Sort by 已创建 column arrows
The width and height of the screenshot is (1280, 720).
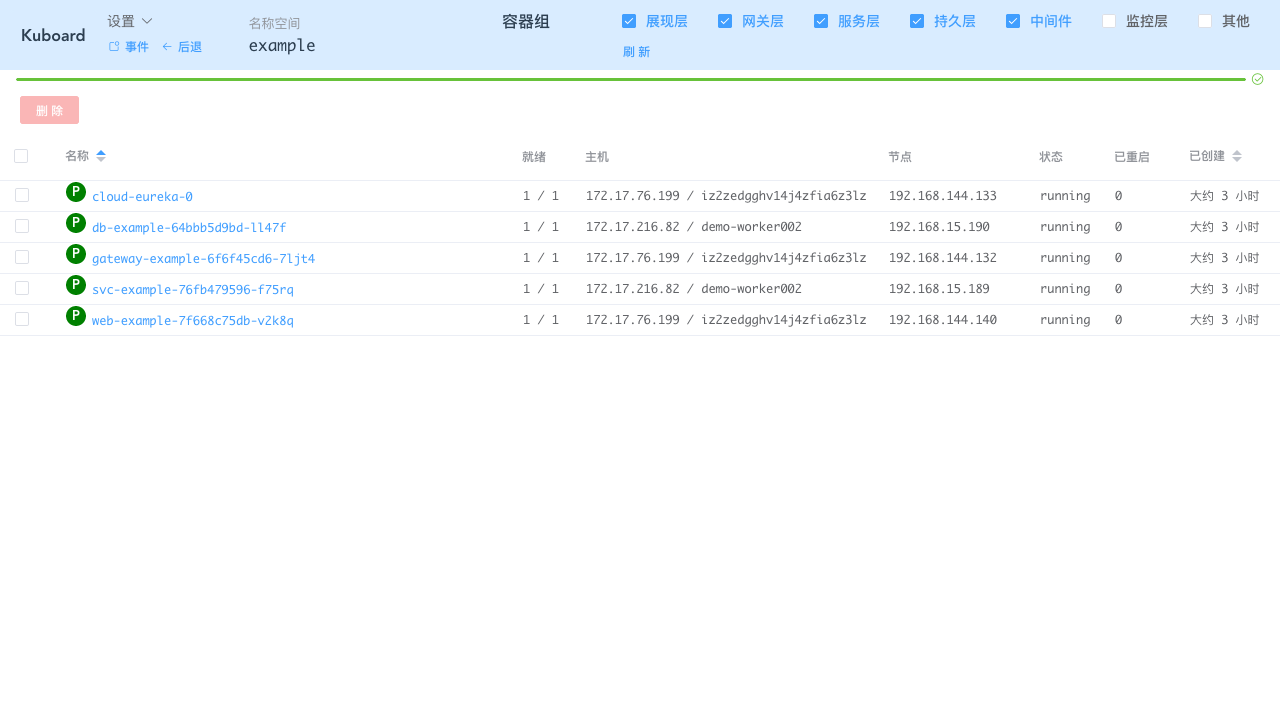(1236, 155)
